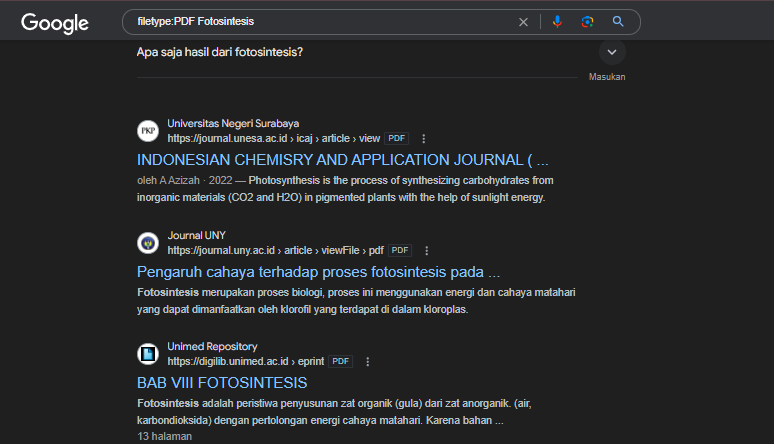Click the PDF badge on the unesa result
Image resolution: width=774 pixels, height=444 pixels.
(396, 138)
